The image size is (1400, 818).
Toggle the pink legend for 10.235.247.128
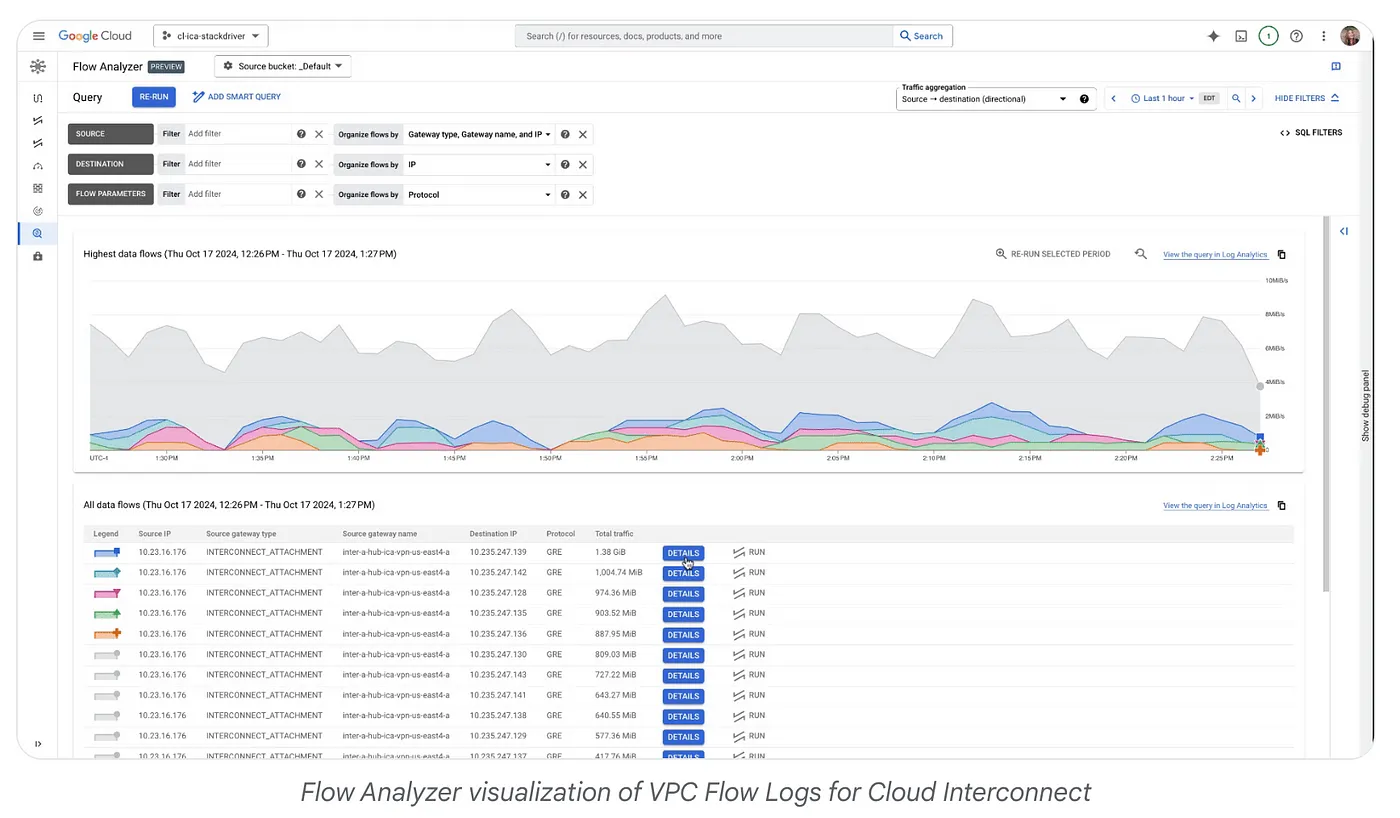click(107, 593)
